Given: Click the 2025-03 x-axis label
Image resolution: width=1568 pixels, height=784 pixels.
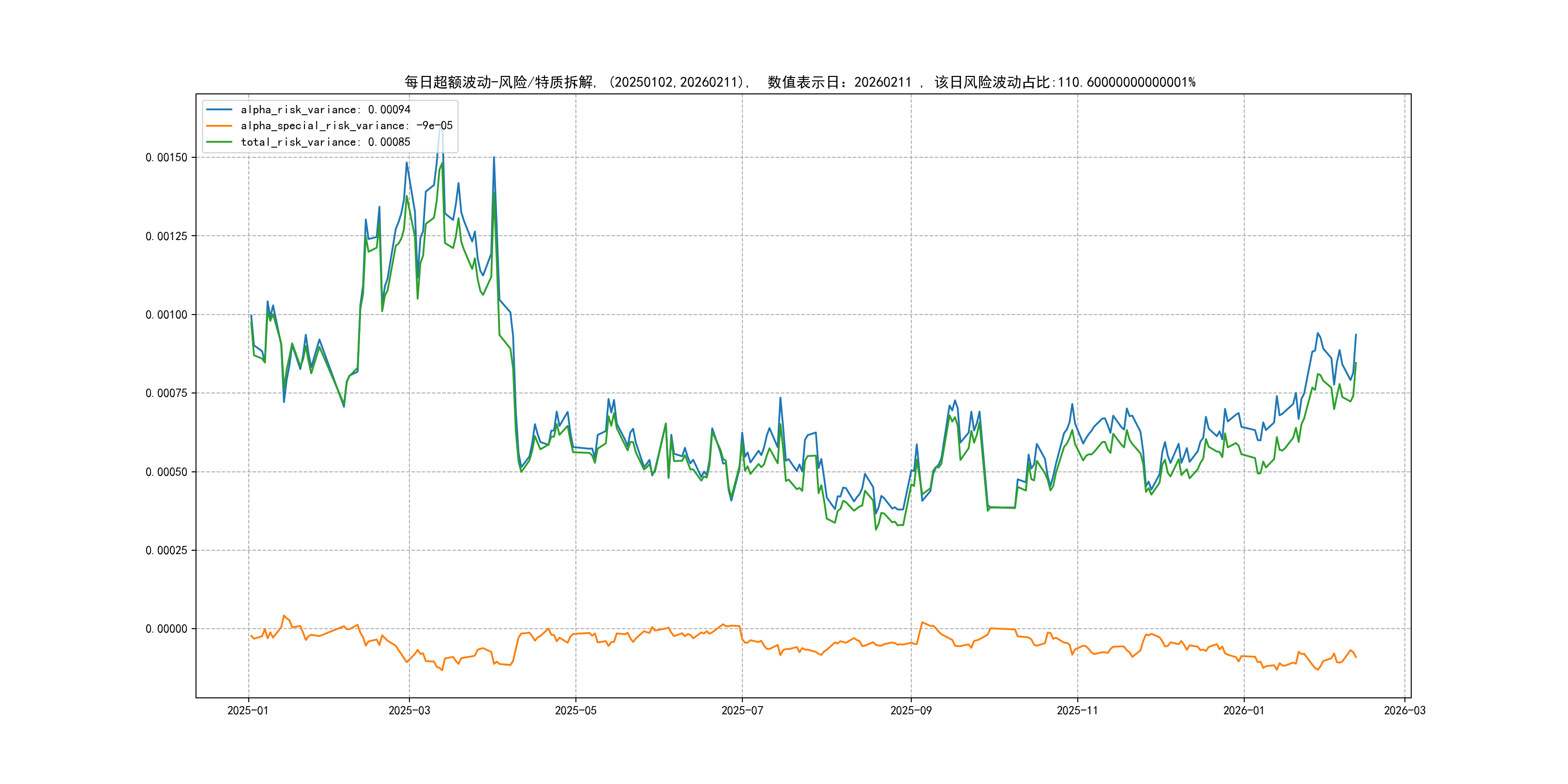Looking at the screenshot, I should click(x=409, y=710).
